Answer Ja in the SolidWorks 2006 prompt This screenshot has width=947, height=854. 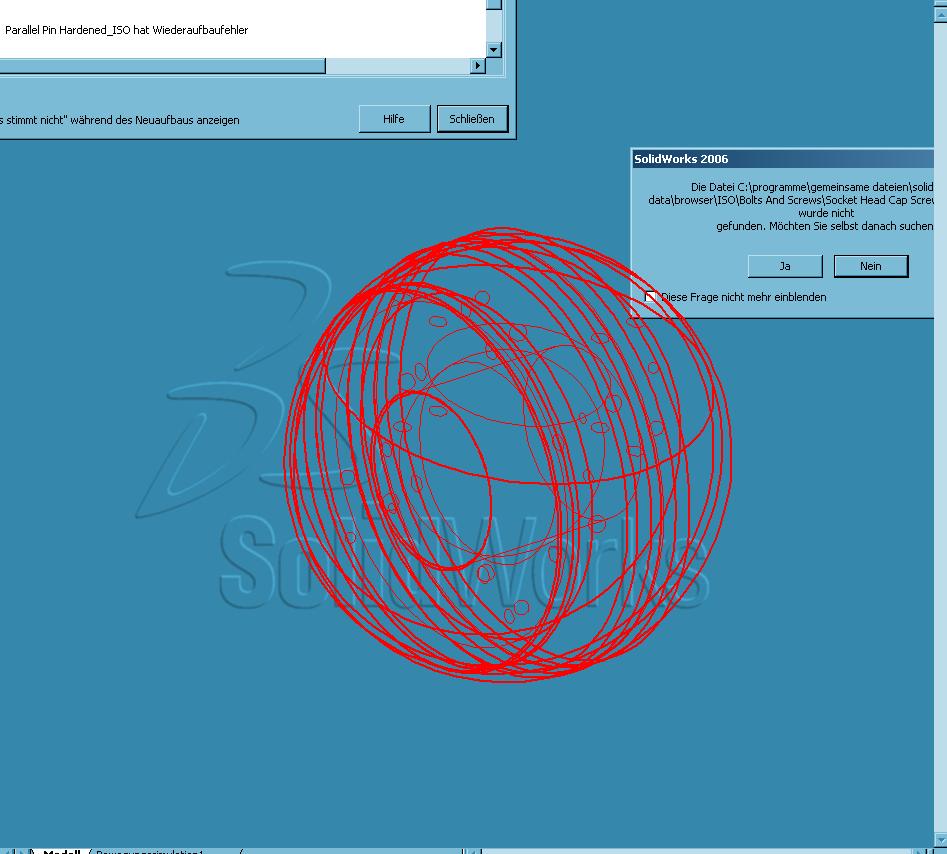click(785, 266)
